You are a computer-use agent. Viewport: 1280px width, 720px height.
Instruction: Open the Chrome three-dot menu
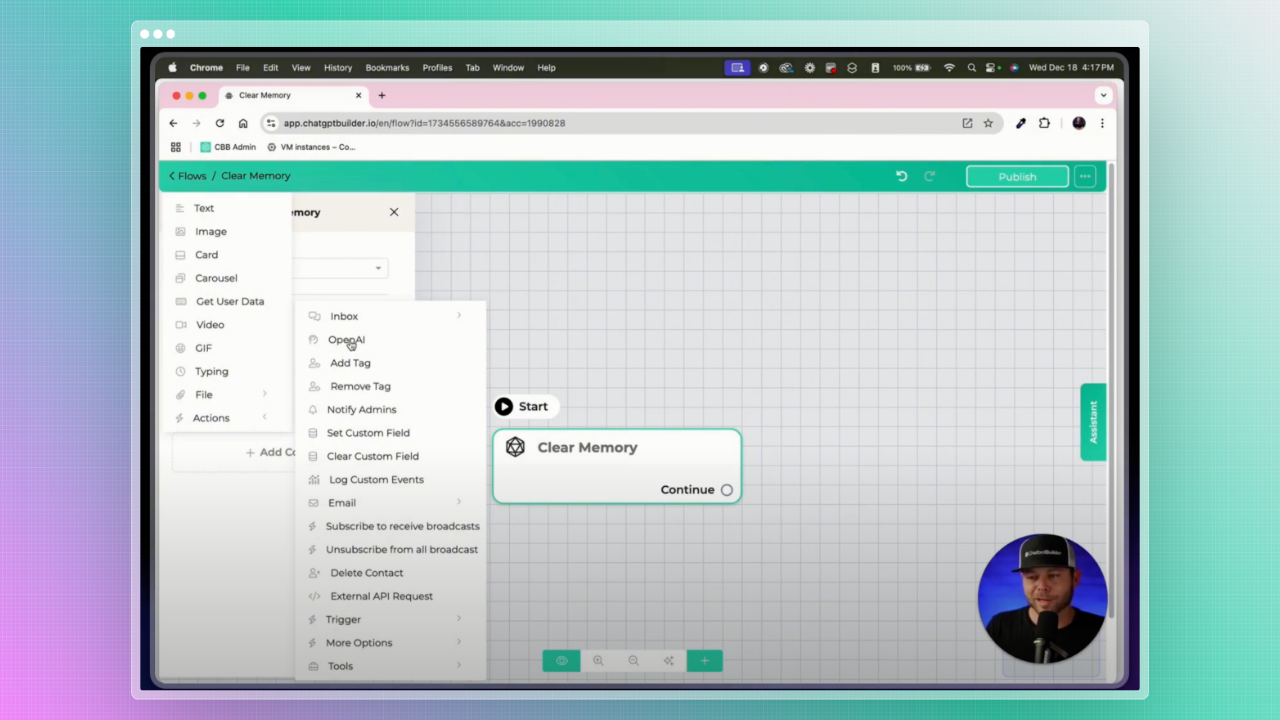coord(1102,123)
